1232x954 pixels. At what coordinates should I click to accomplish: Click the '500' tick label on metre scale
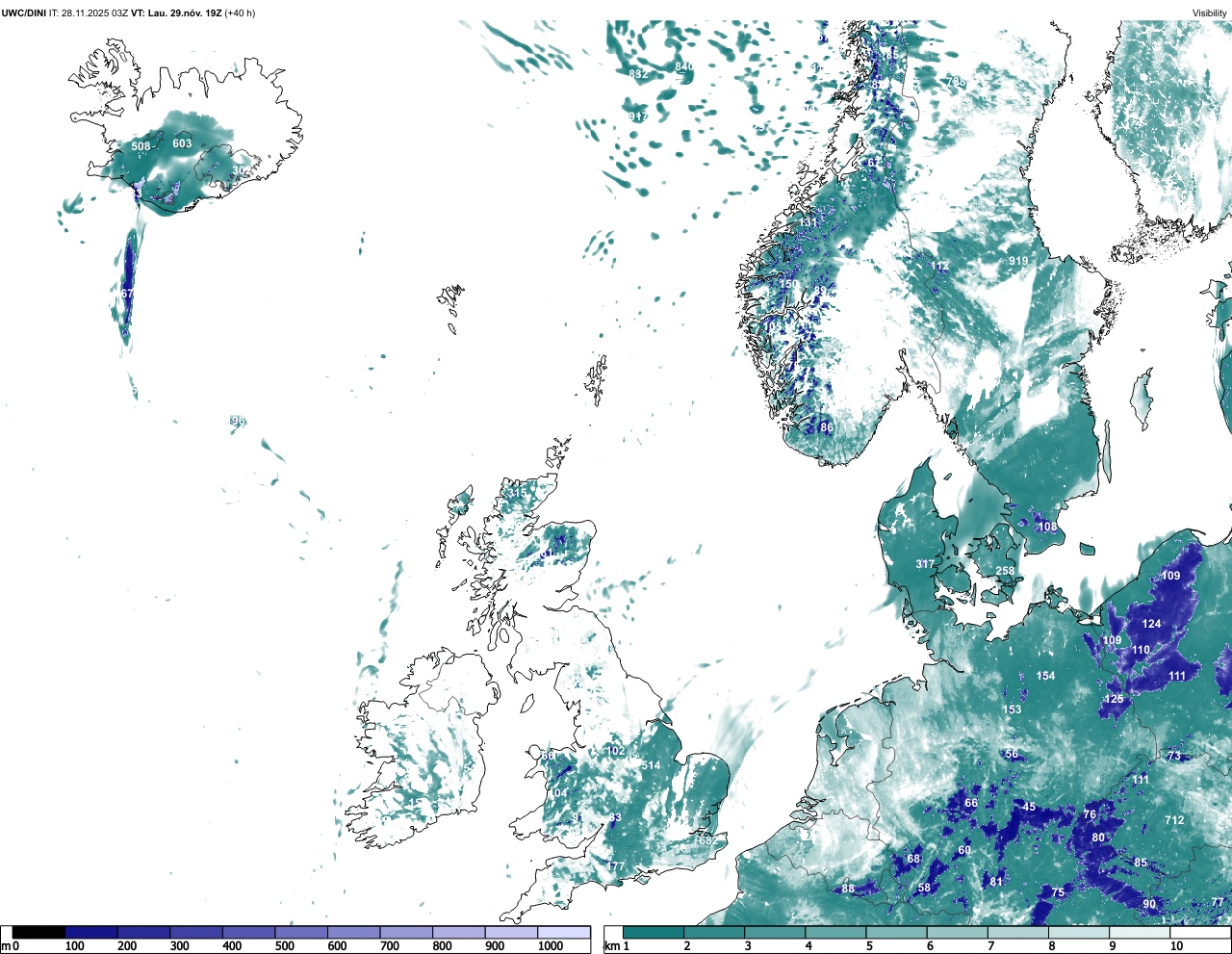point(284,946)
